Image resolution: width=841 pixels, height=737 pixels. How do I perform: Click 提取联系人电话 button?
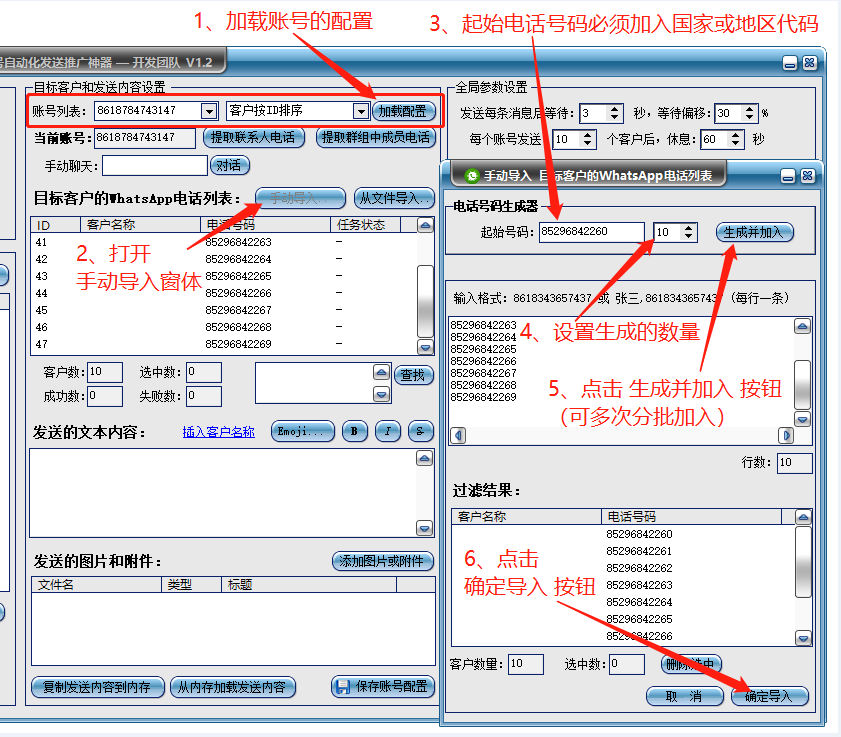pos(253,137)
